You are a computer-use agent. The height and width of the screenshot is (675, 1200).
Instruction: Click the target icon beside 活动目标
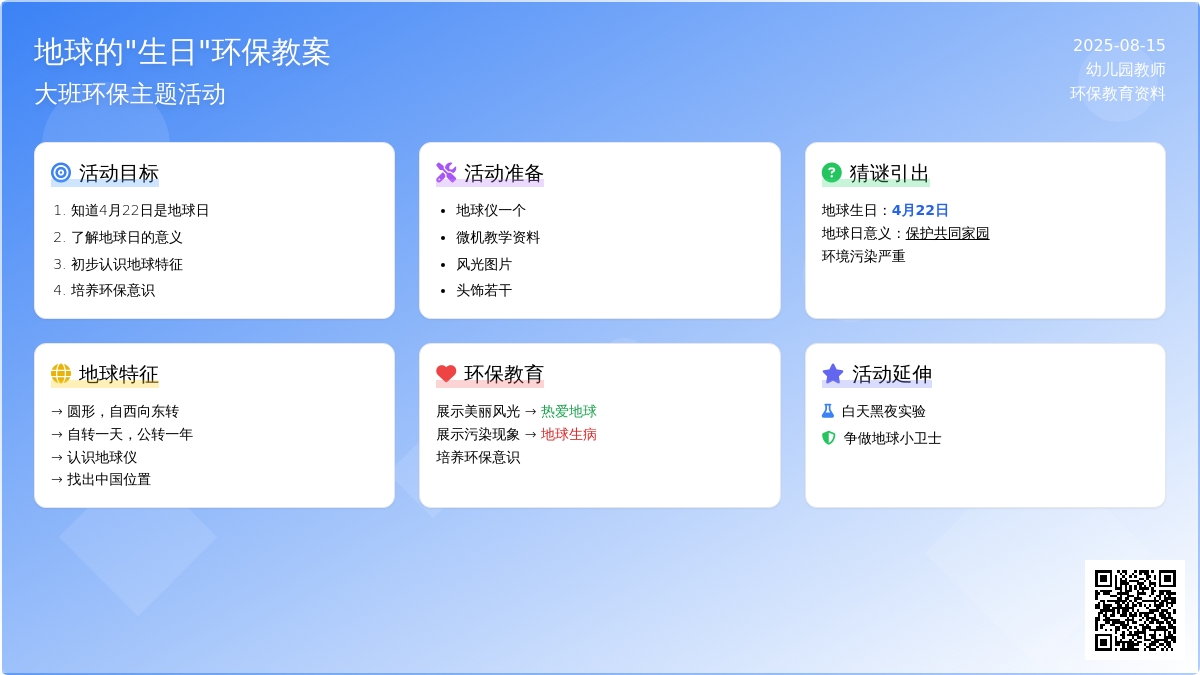(x=61, y=173)
